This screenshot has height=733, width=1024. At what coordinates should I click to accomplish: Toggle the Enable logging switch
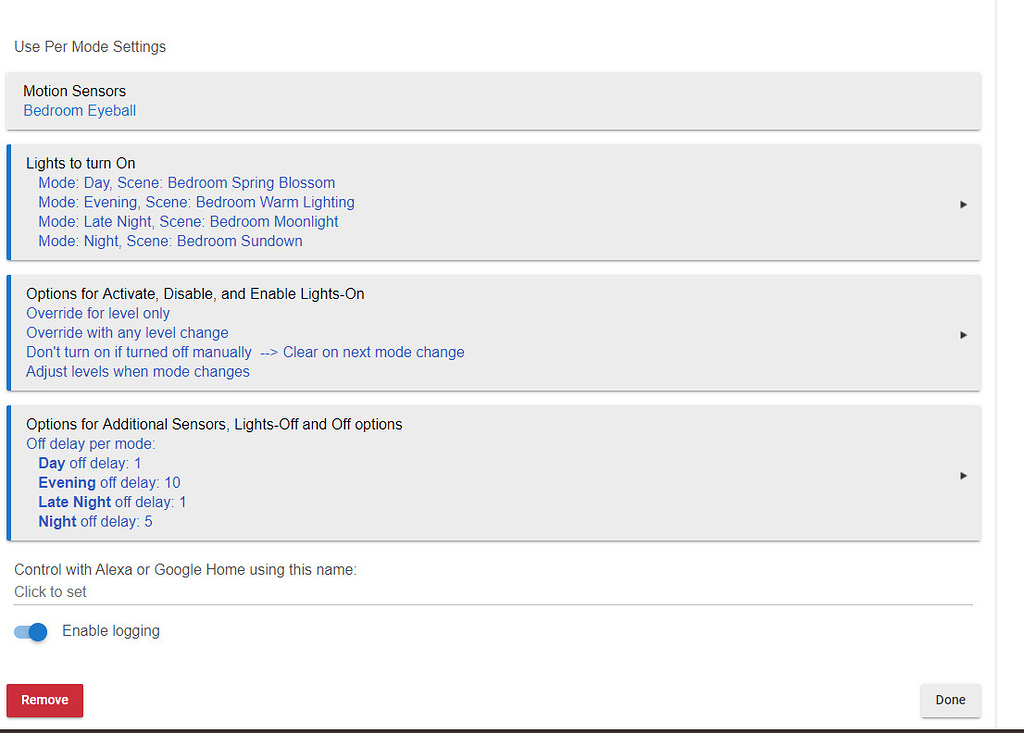coord(31,632)
